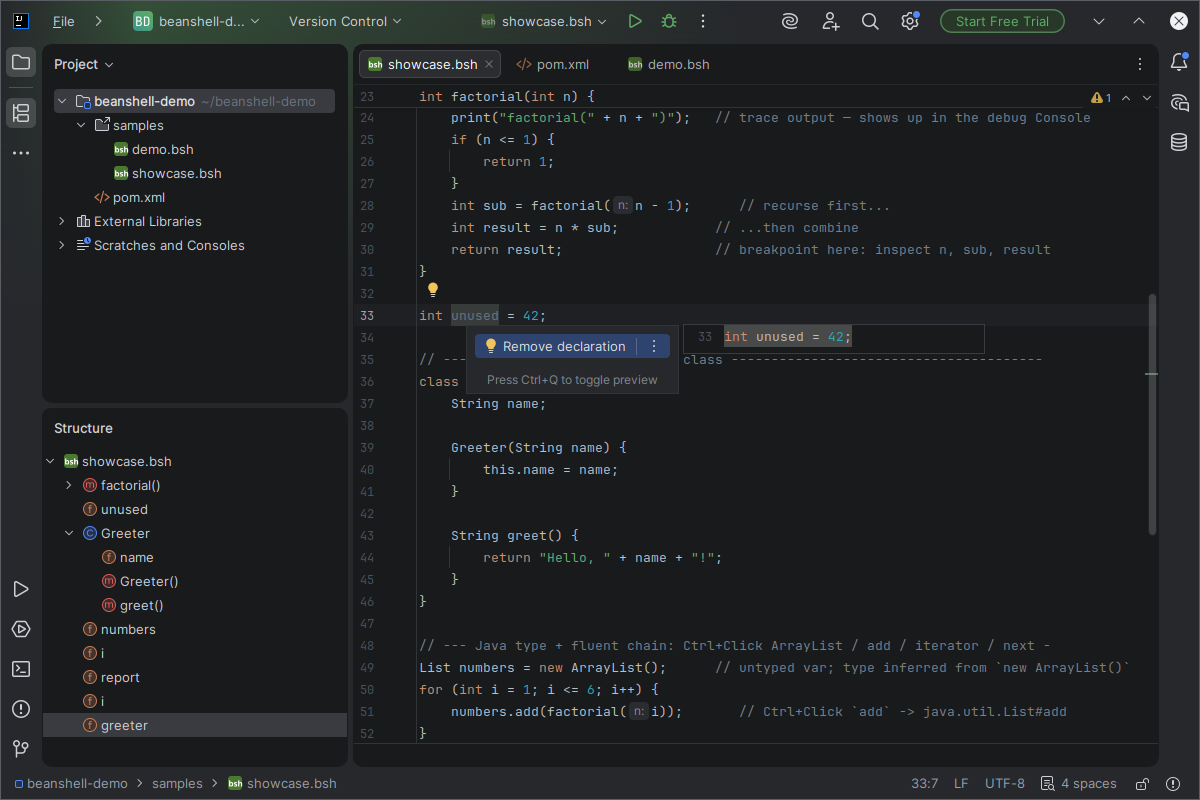This screenshot has height=800, width=1200.
Task: Open editor tabs options kebab menu
Action: tap(1140, 64)
